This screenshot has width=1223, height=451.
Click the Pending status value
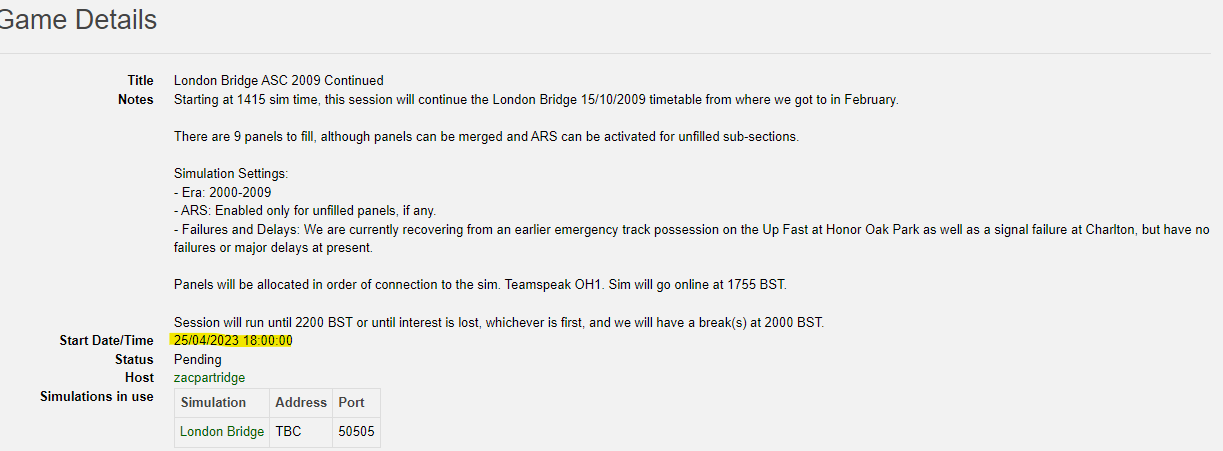pos(198,359)
